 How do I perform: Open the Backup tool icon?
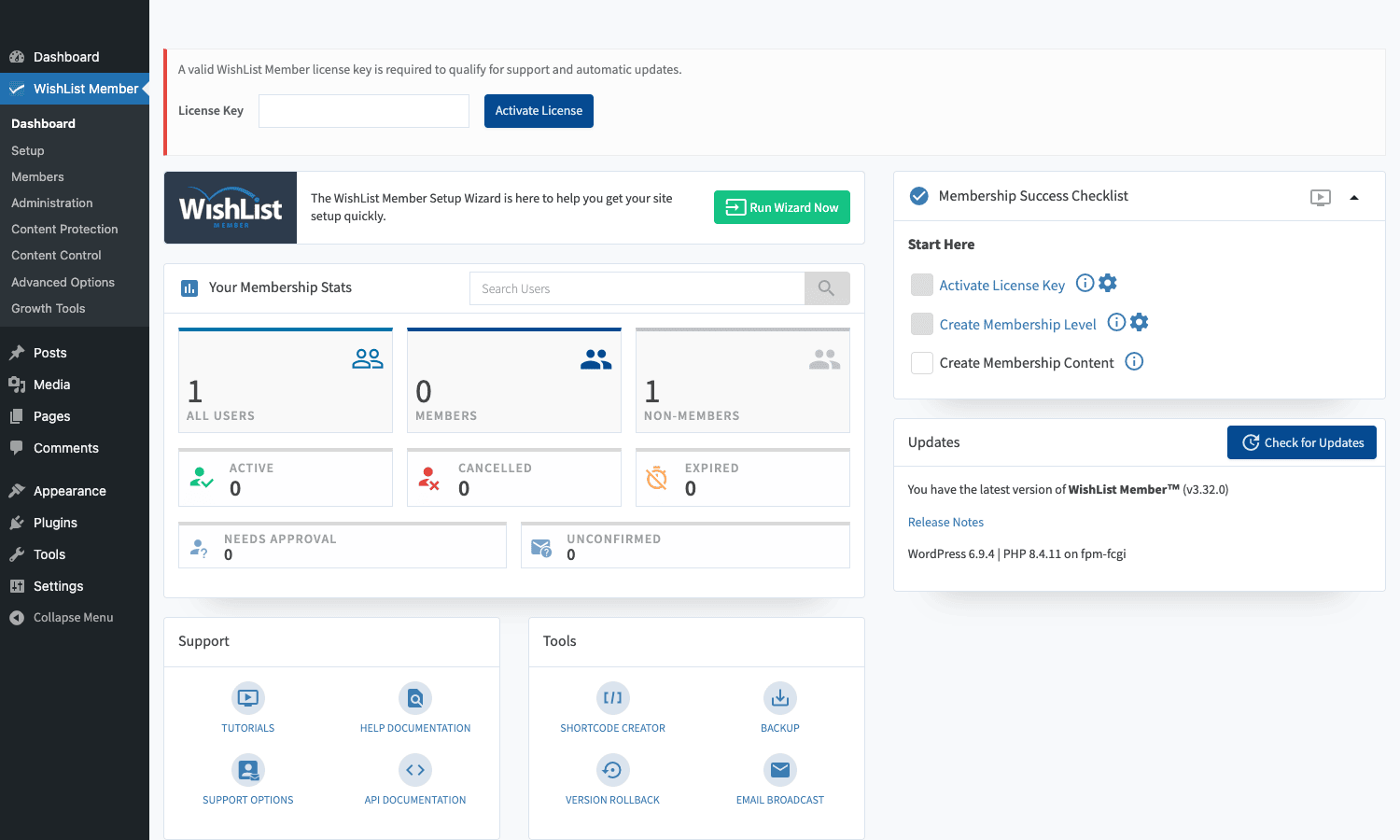tap(780, 698)
